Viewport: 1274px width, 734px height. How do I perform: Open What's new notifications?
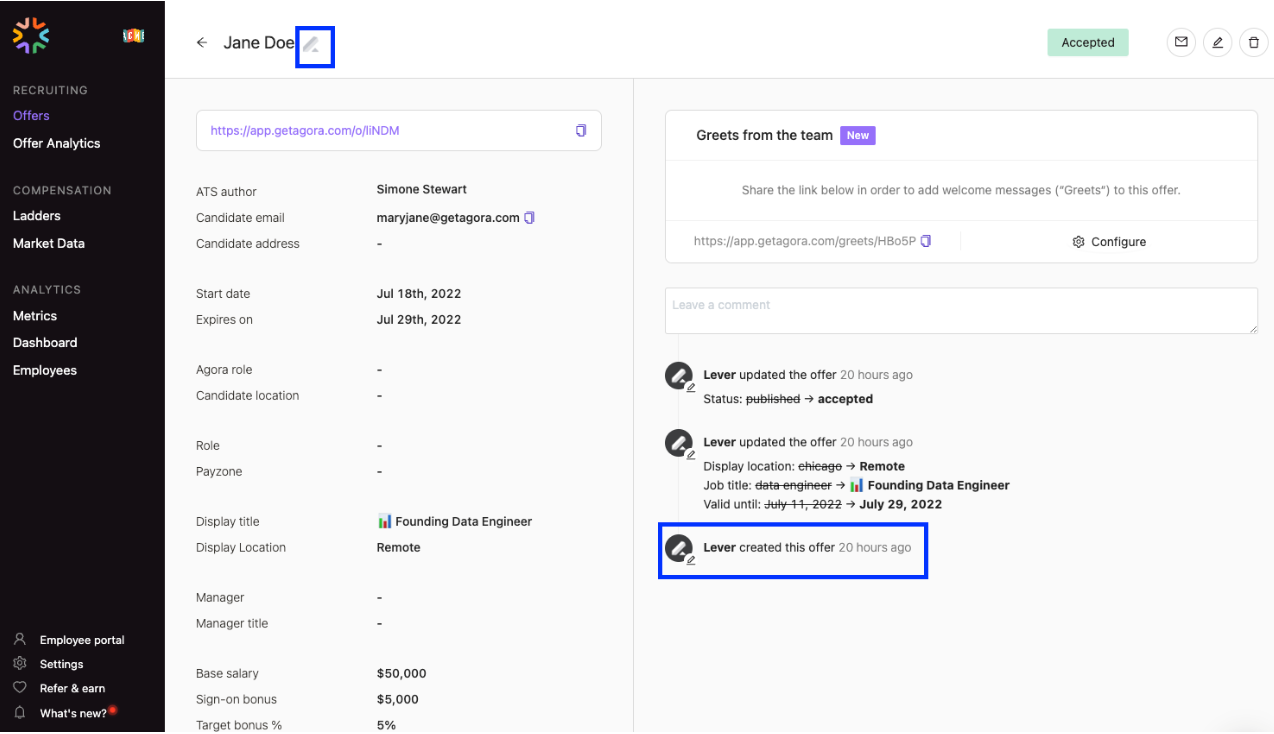tap(73, 713)
